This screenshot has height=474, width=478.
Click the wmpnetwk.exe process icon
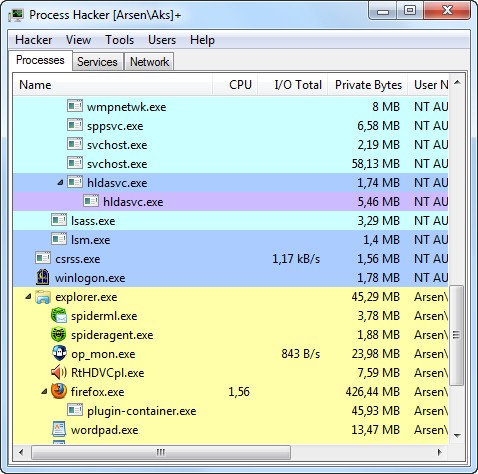pos(75,106)
